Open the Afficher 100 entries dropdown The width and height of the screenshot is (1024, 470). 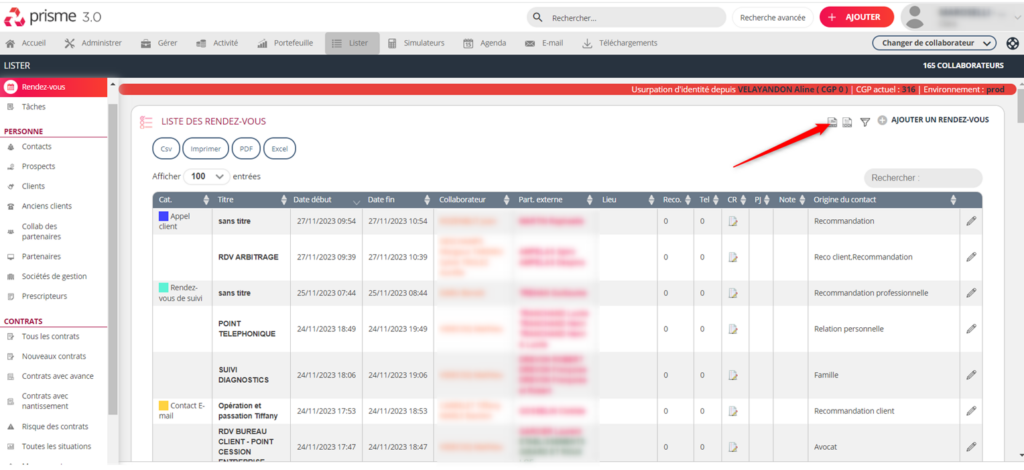[205, 176]
